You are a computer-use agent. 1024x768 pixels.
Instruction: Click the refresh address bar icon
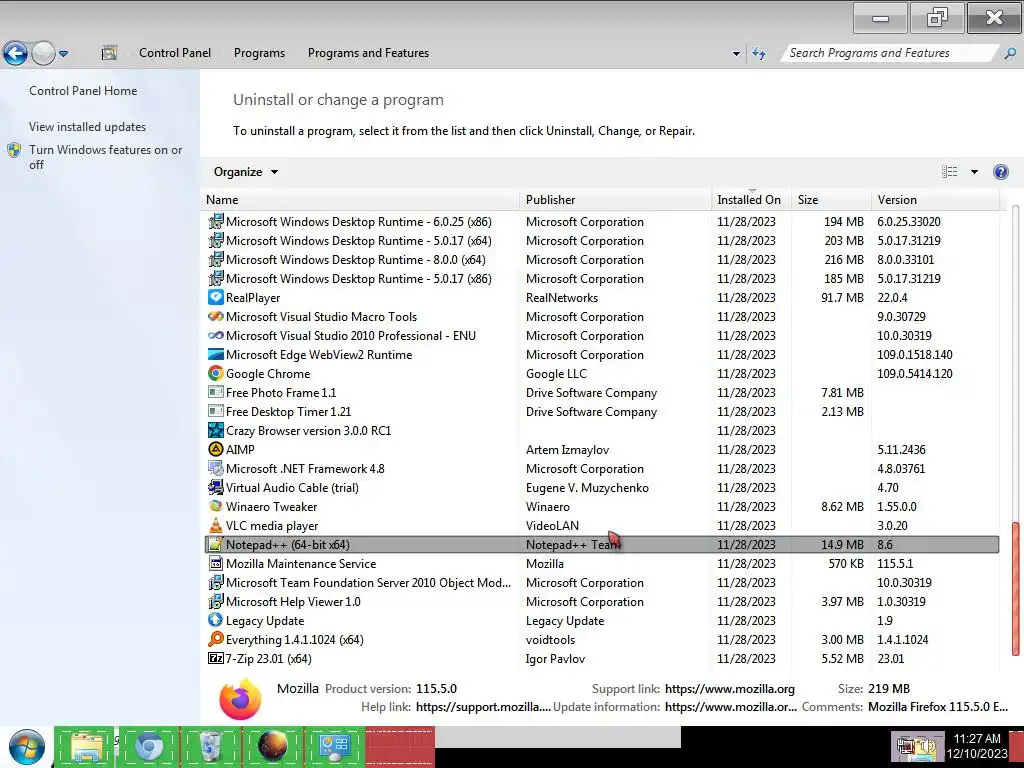759,53
